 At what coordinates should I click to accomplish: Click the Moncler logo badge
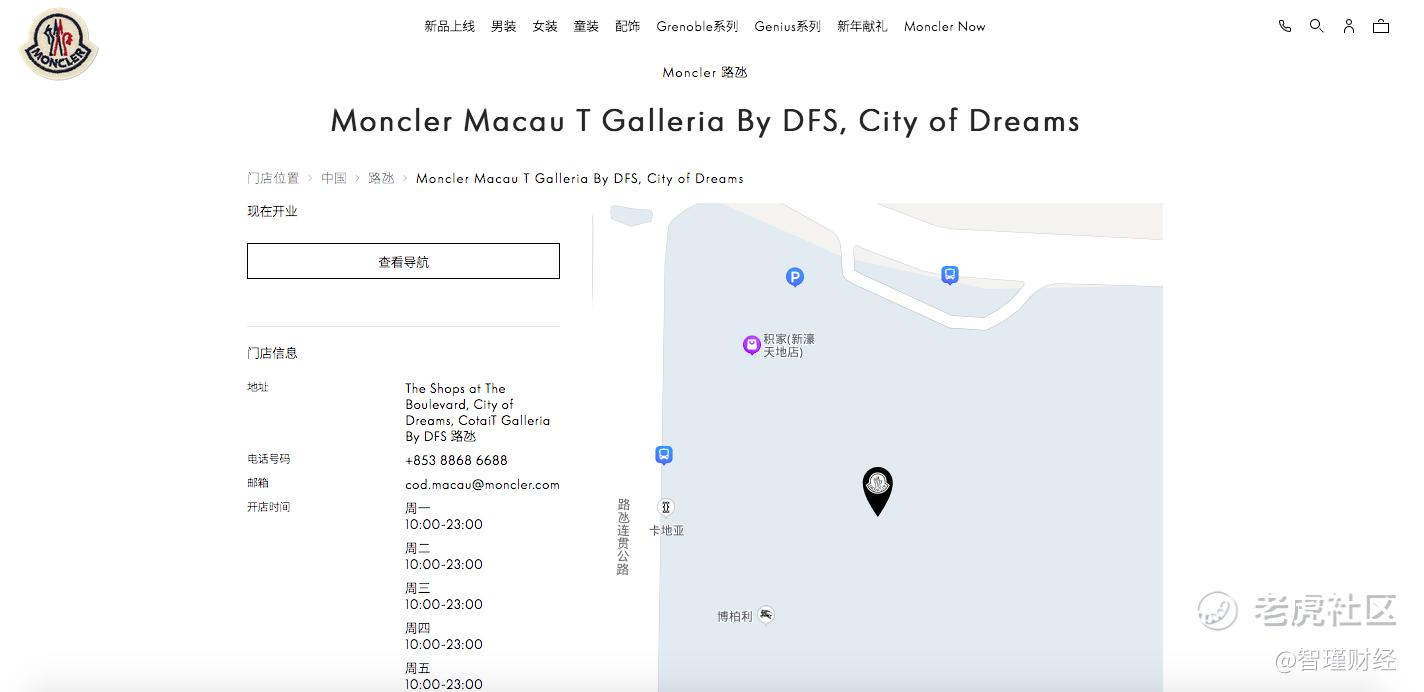coord(59,44)
